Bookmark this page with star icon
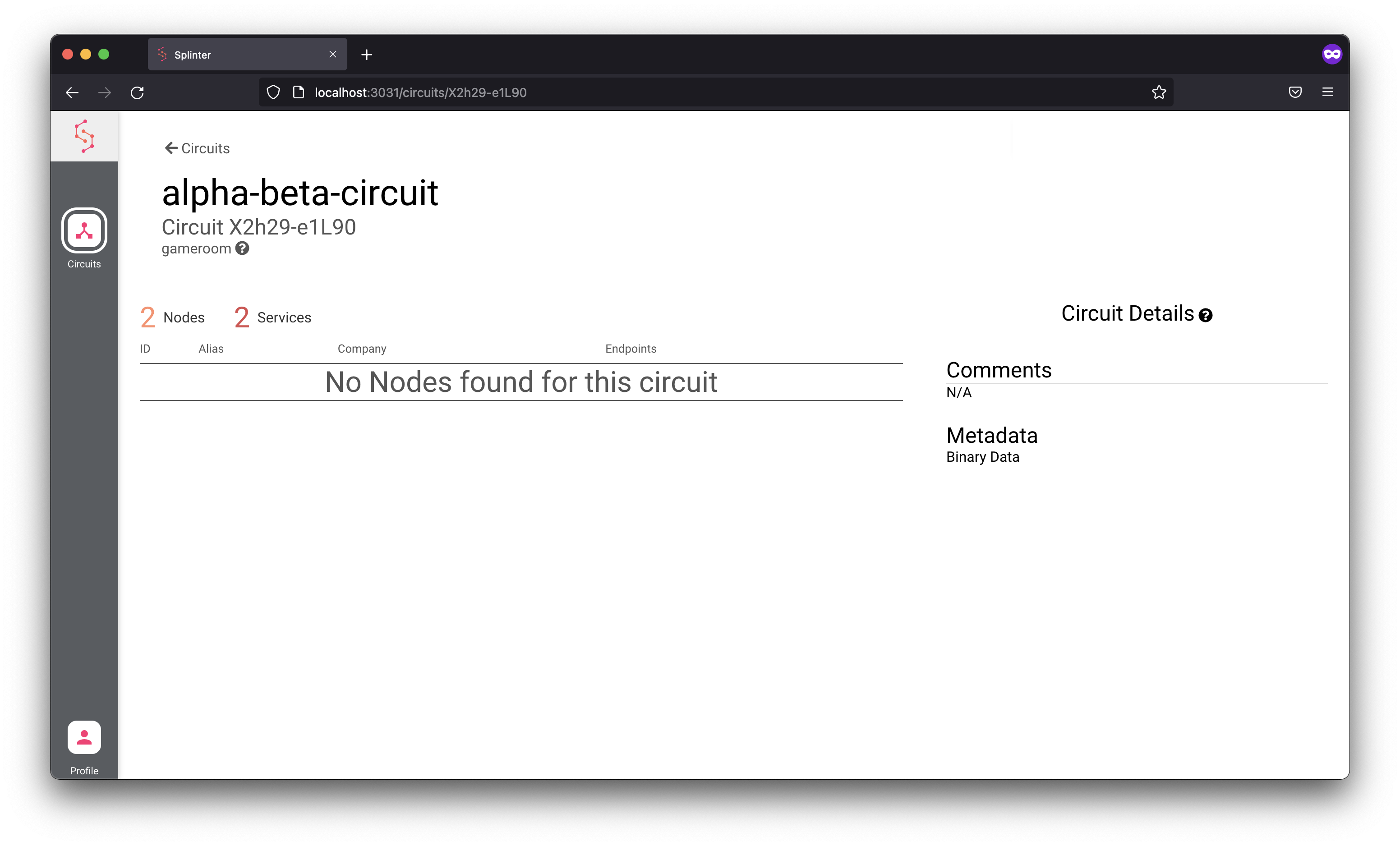 click(x=1159, y=92)
